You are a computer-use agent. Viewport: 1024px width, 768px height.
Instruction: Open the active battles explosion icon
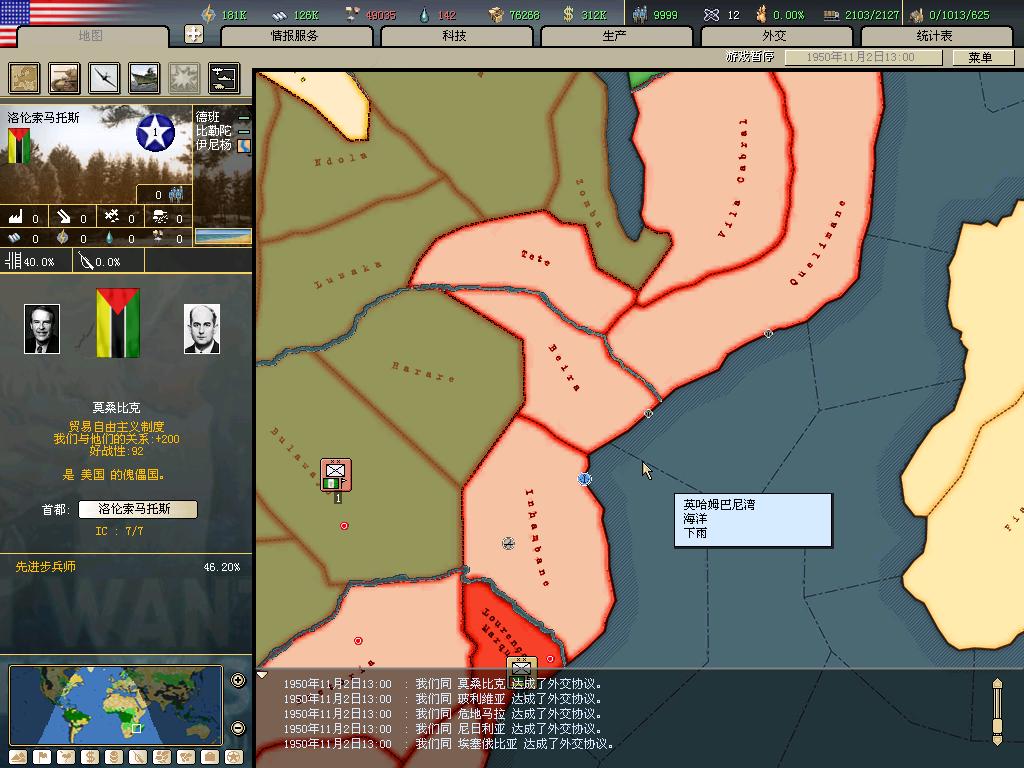tap(184, 78)
